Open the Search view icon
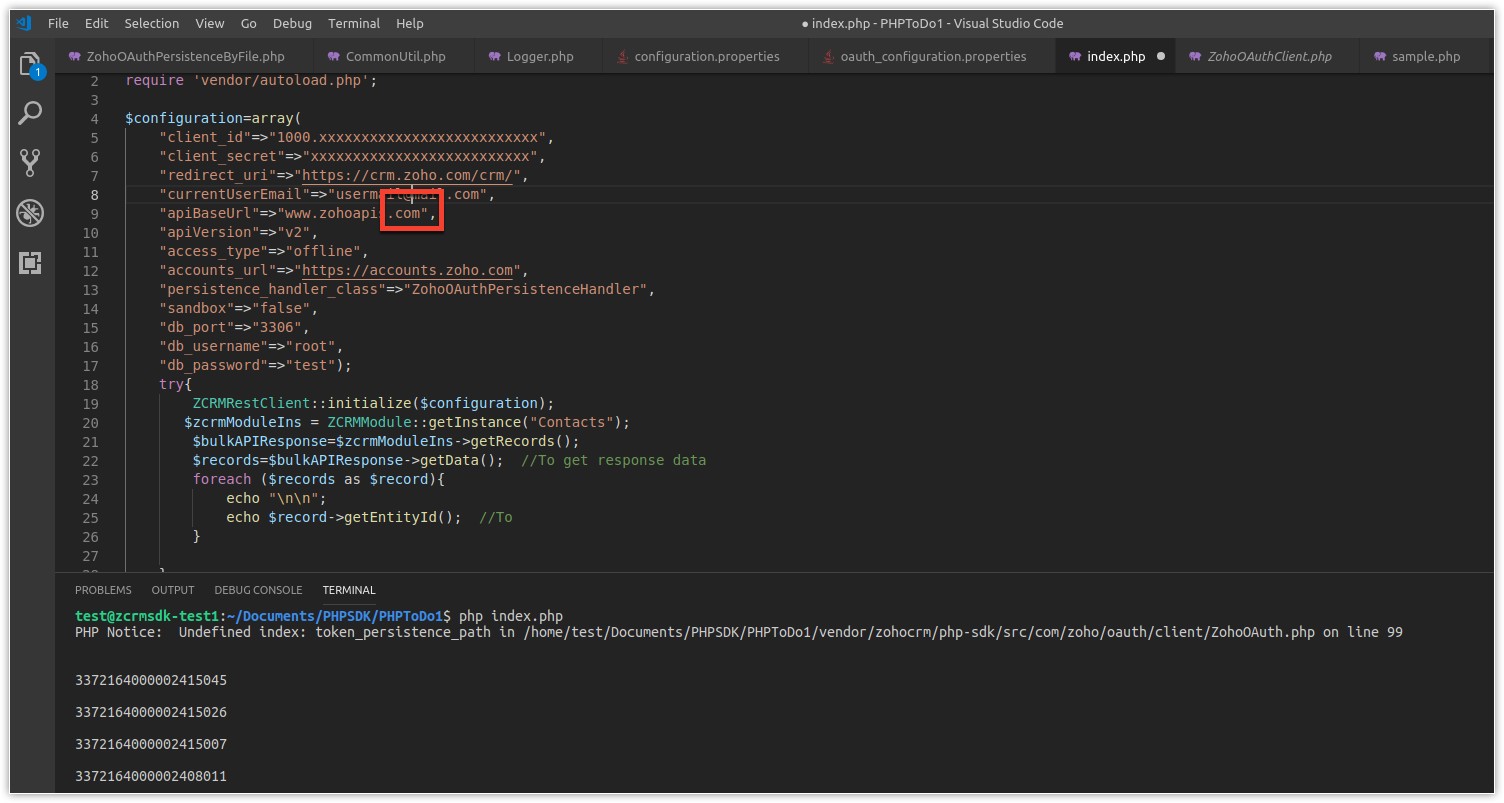The height and width of the screenshot is (803, 1504). point(31,113)
